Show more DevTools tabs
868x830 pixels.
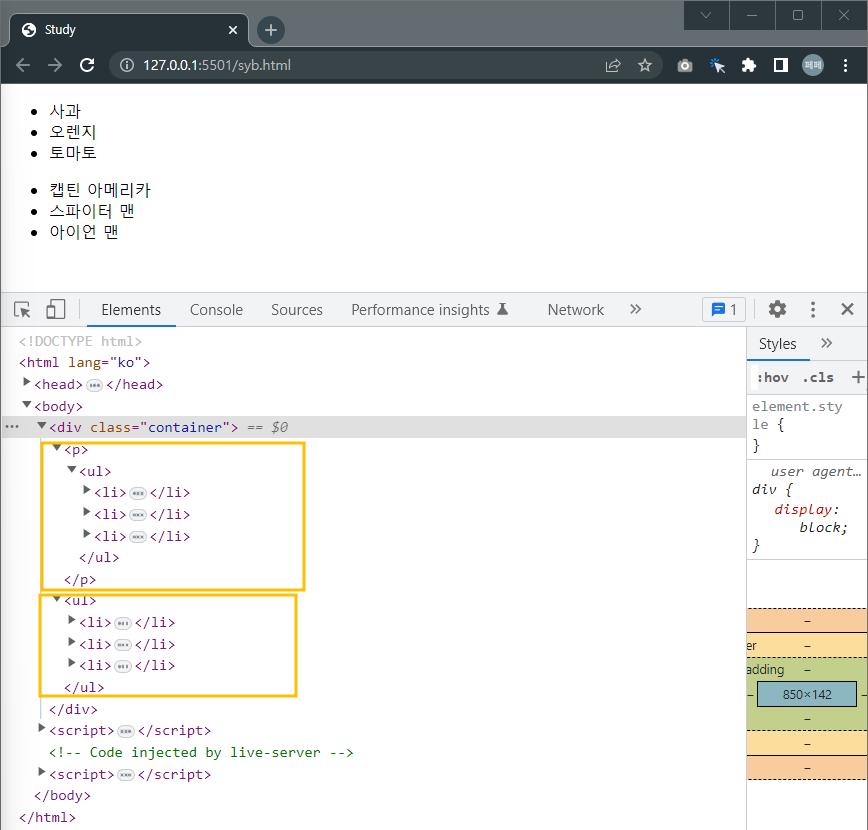pos(636,309)
